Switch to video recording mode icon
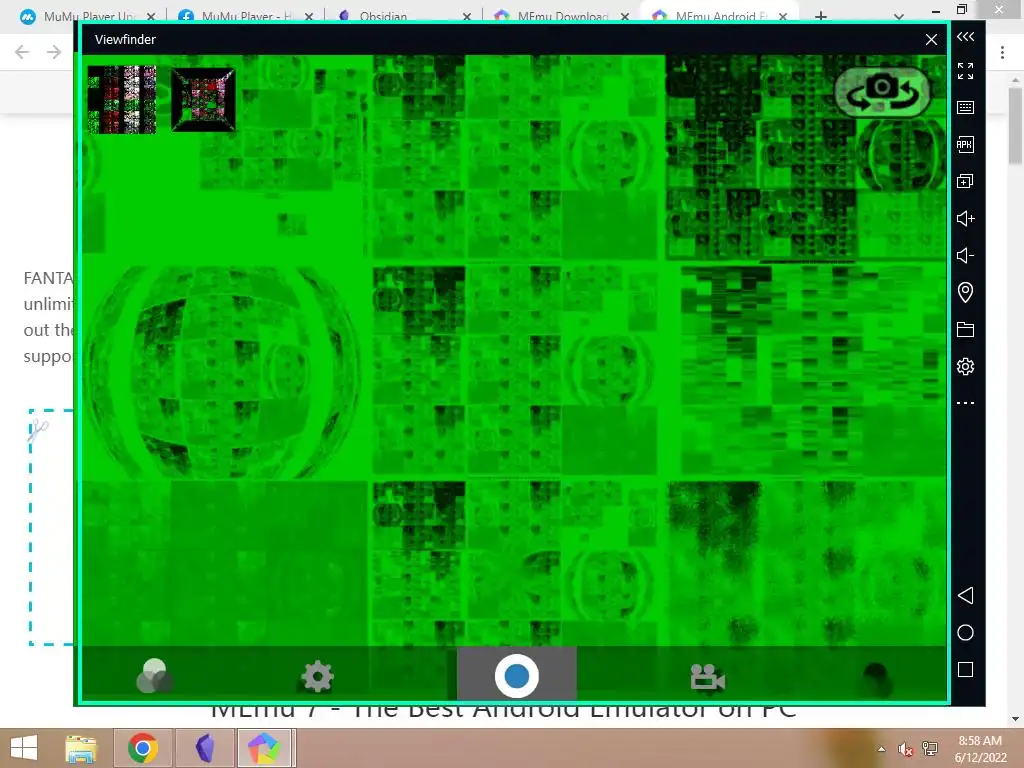This screenshot has width=1024, height=768. coord(707,677)
